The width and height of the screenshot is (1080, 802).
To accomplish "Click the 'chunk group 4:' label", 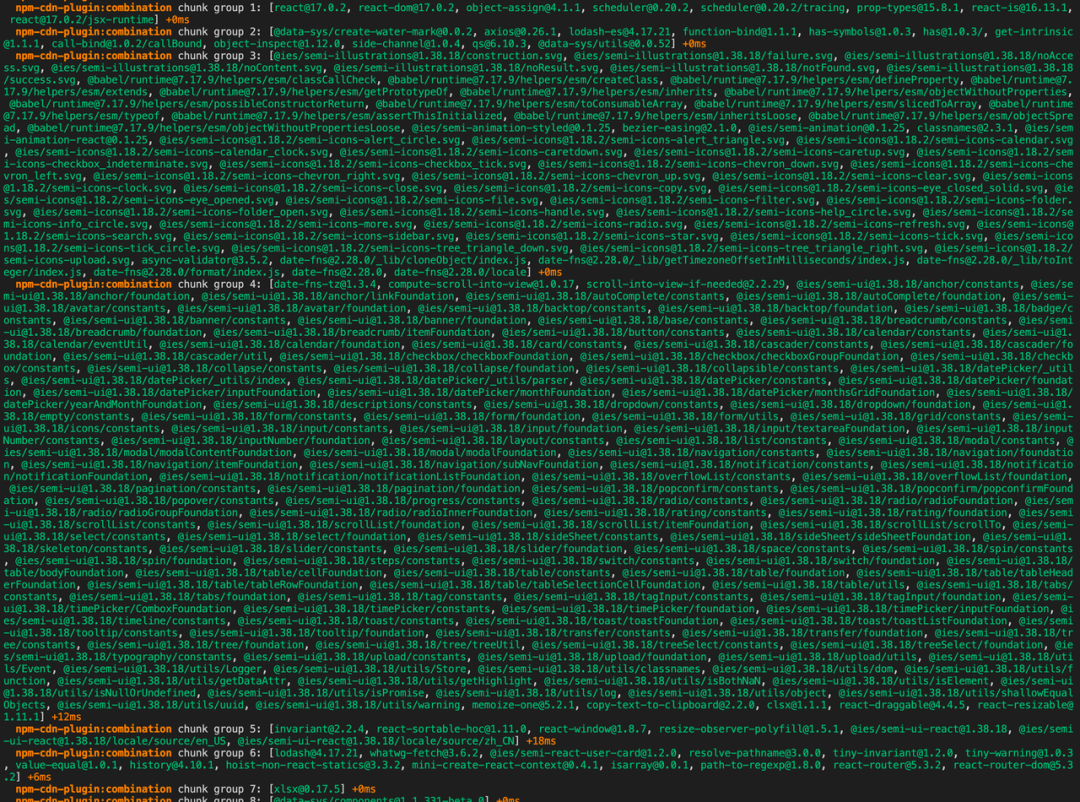I will pyautogui.click(x=220, y=284).
